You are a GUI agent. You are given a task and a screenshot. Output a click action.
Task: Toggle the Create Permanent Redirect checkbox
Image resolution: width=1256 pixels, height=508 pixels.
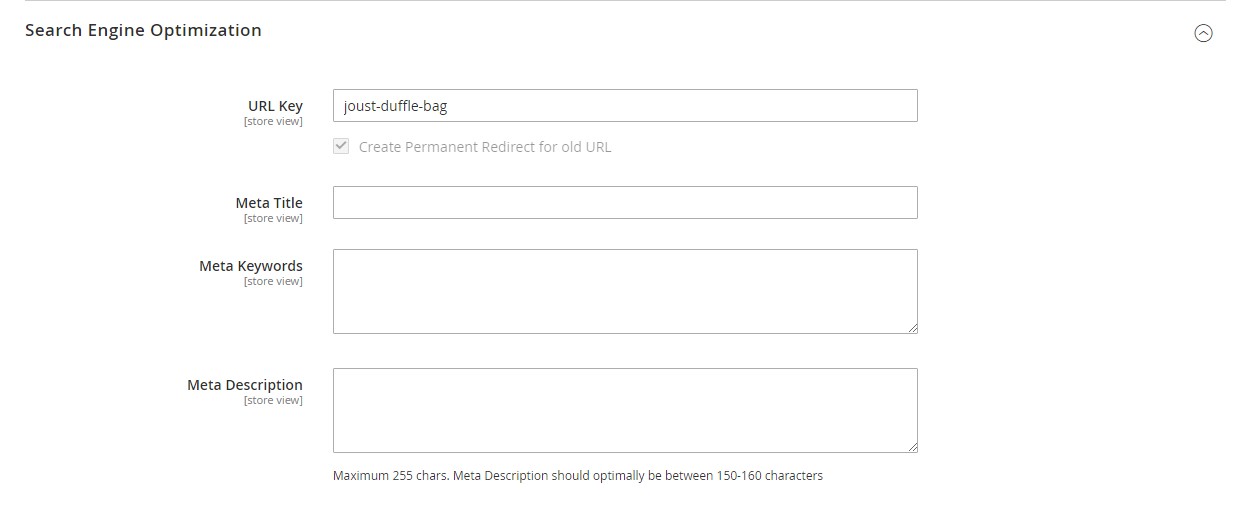[341, 146]
